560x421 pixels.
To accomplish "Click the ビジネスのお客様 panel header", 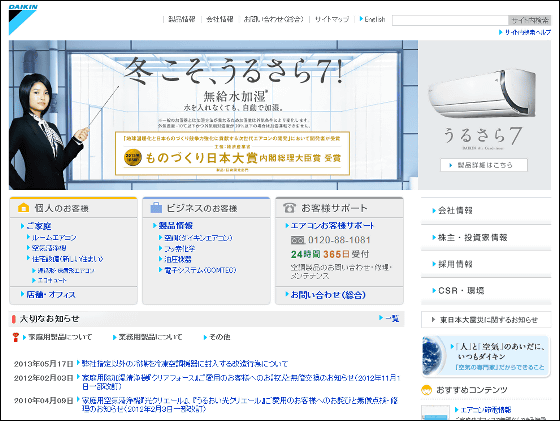I will click(x=206, y=208).
